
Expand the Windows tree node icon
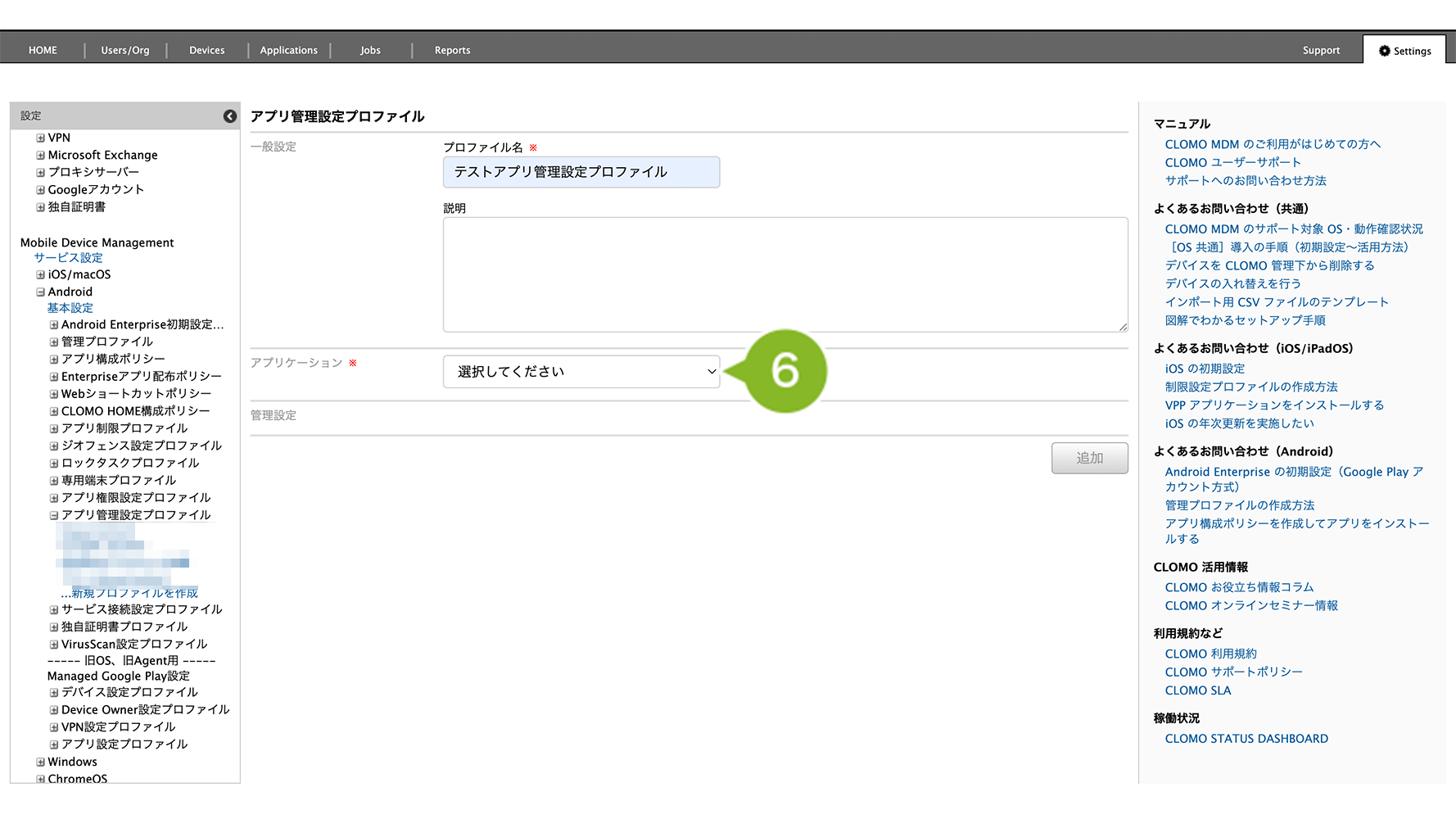click(x=40, y=762)
